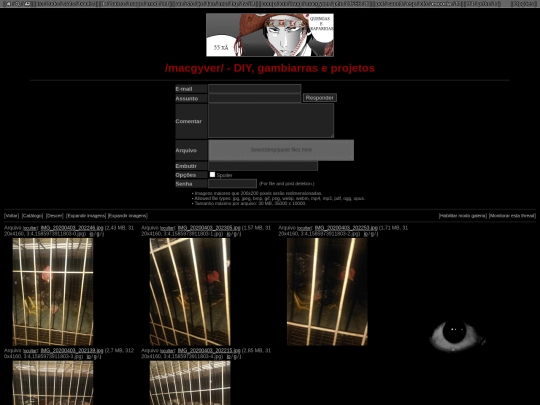
Task: Open the file picker drop zone
Action: [281, 150]
